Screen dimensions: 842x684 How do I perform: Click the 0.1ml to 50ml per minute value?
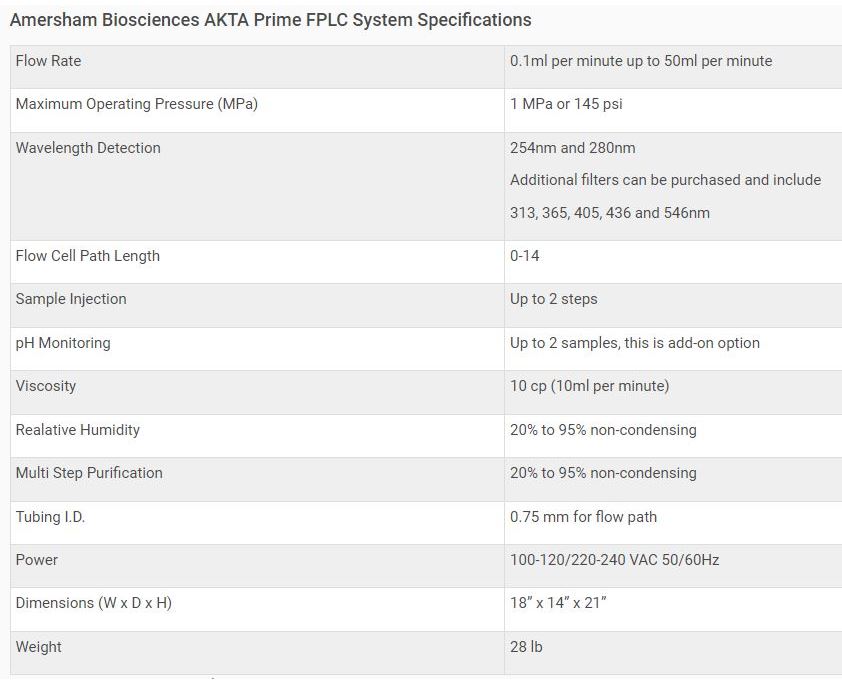coord(641,61)
